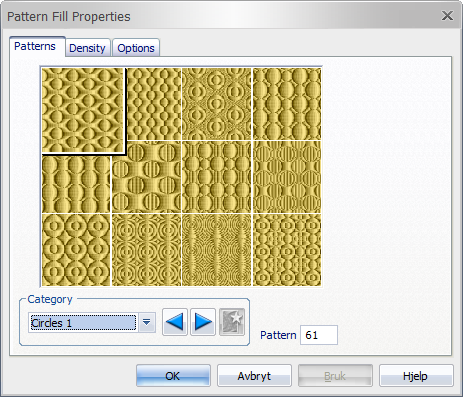Image resolution: width=463 pixels, height=397 pixels.
Task: Choose the third pattern in the middle row
Action: click(x=217, y=177)
